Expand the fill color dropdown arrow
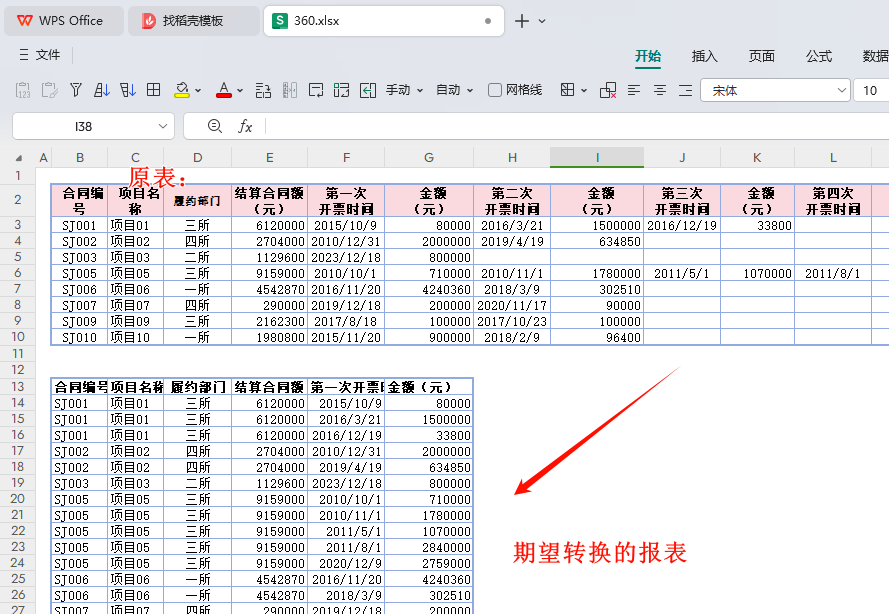Viewport: 889px width, 614px height. [198, 90]
